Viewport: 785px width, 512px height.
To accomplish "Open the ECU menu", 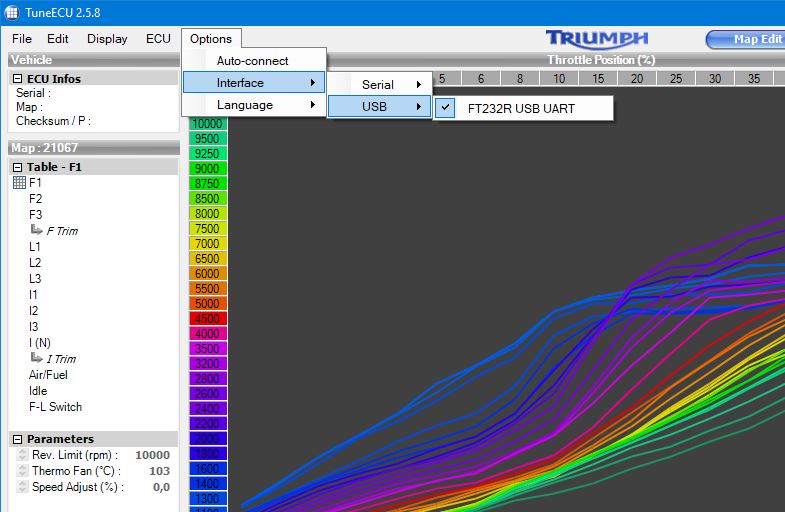I will pyautogui.click(x=158, y=39).
